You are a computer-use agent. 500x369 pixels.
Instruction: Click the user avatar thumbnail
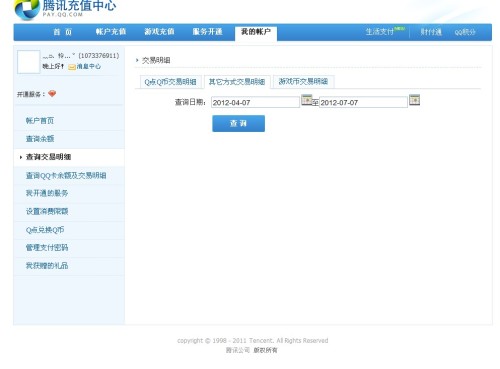pos(29,62)
